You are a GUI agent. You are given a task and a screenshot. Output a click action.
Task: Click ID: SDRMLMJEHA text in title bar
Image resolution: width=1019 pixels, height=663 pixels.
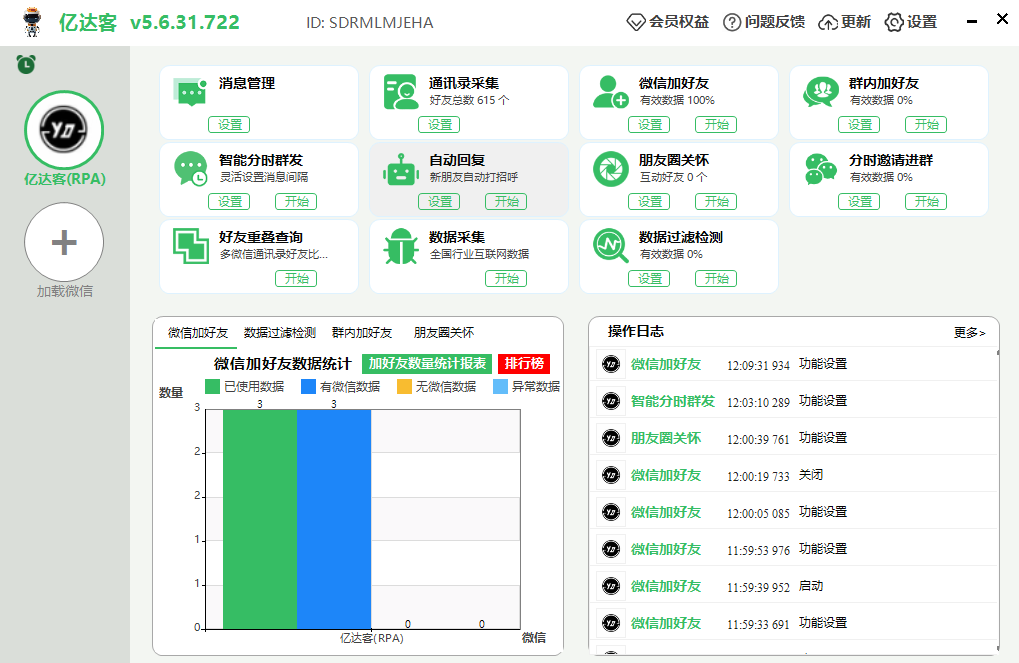[x=370, y=23]
